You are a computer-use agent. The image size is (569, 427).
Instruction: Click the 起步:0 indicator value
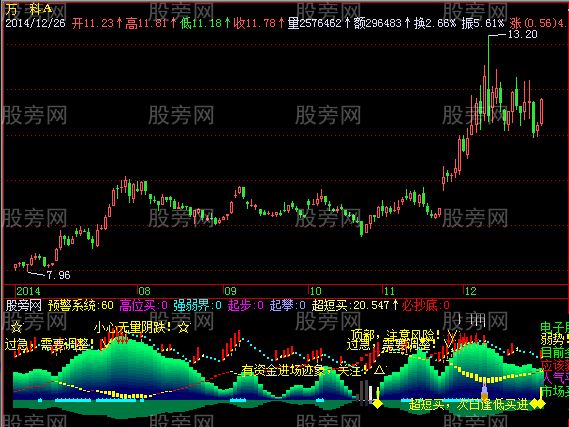point(245,305)
